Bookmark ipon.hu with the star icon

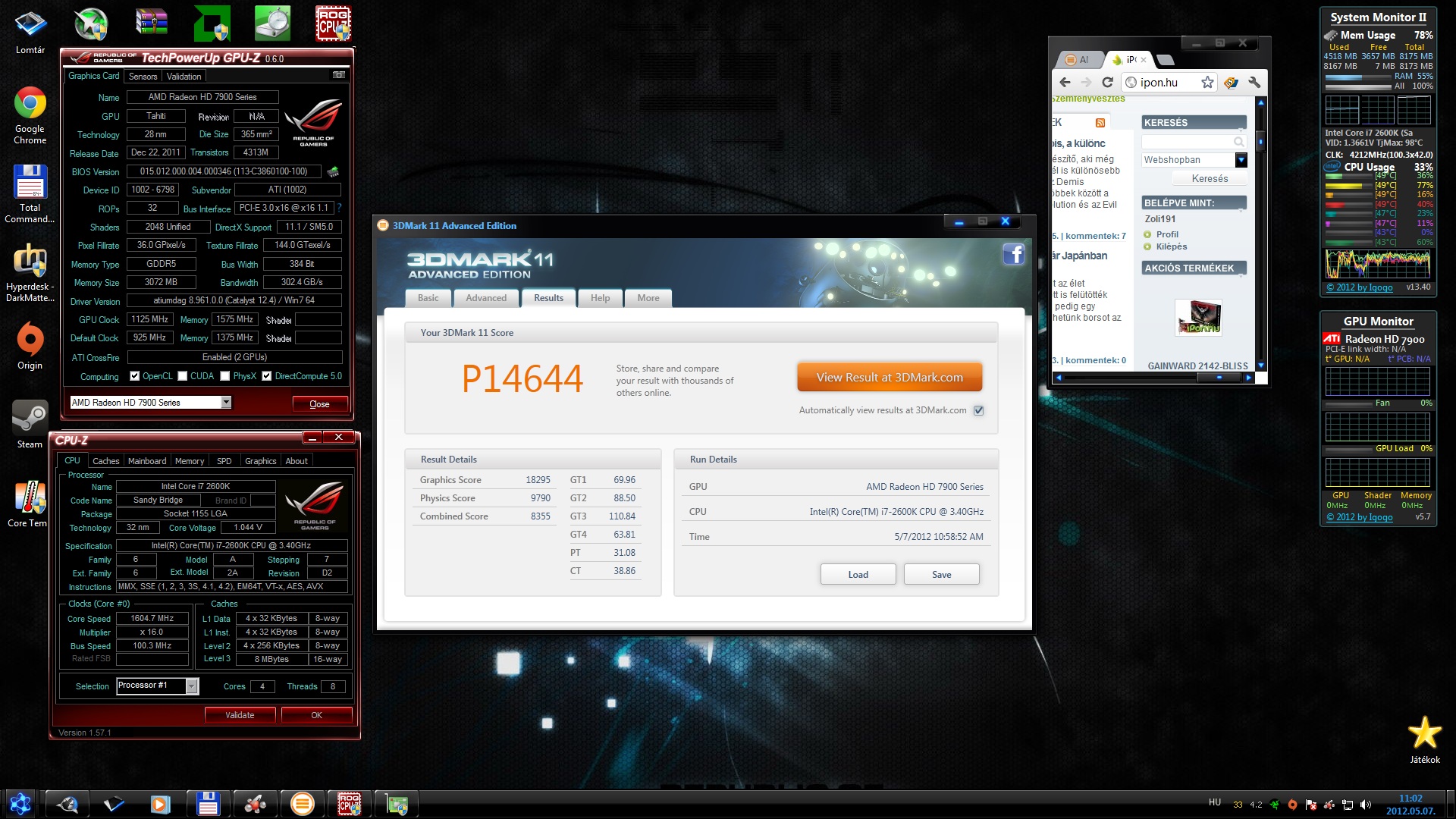(1207, 82)
